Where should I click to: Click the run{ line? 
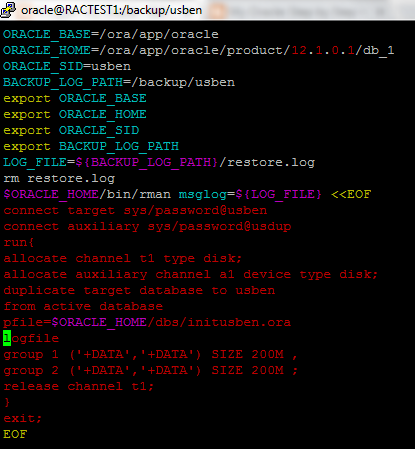pyautogui.click(x=19, y=242)
